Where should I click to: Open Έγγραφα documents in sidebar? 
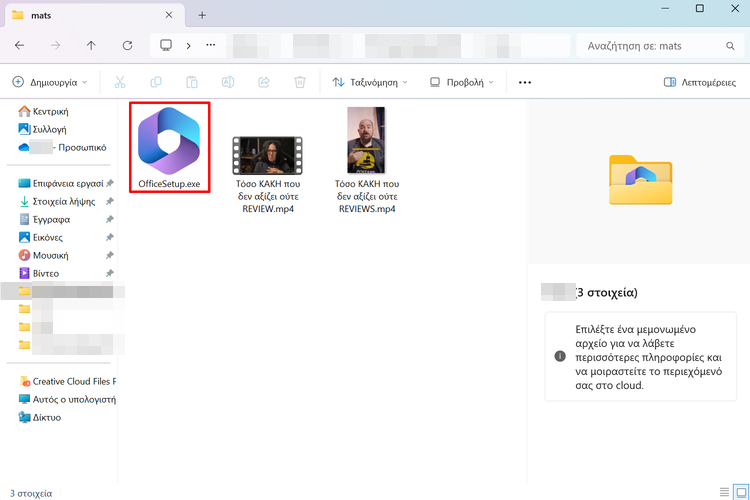coord(44,220)
